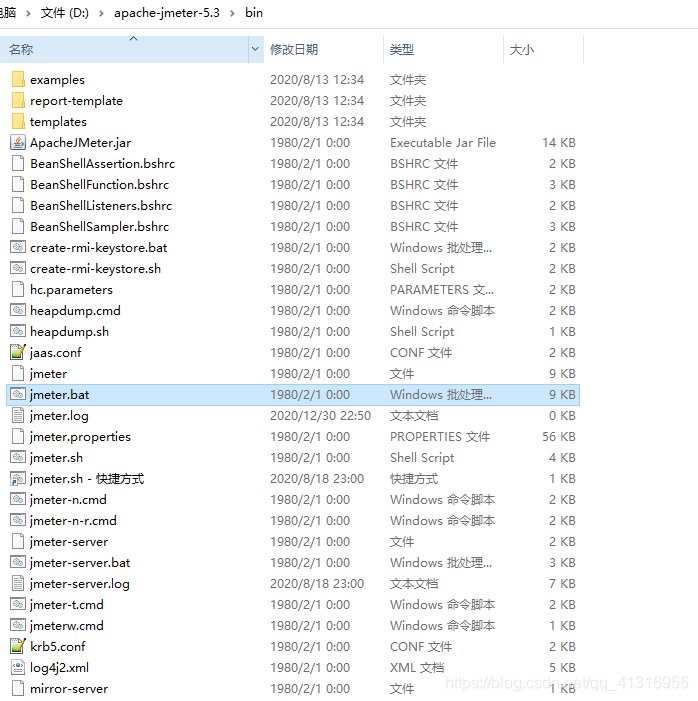Viewport: 698px width, 701px height.
Task: Click the heapdump.sh script icon
Action: pyautogui.click(x=18, y=331)
